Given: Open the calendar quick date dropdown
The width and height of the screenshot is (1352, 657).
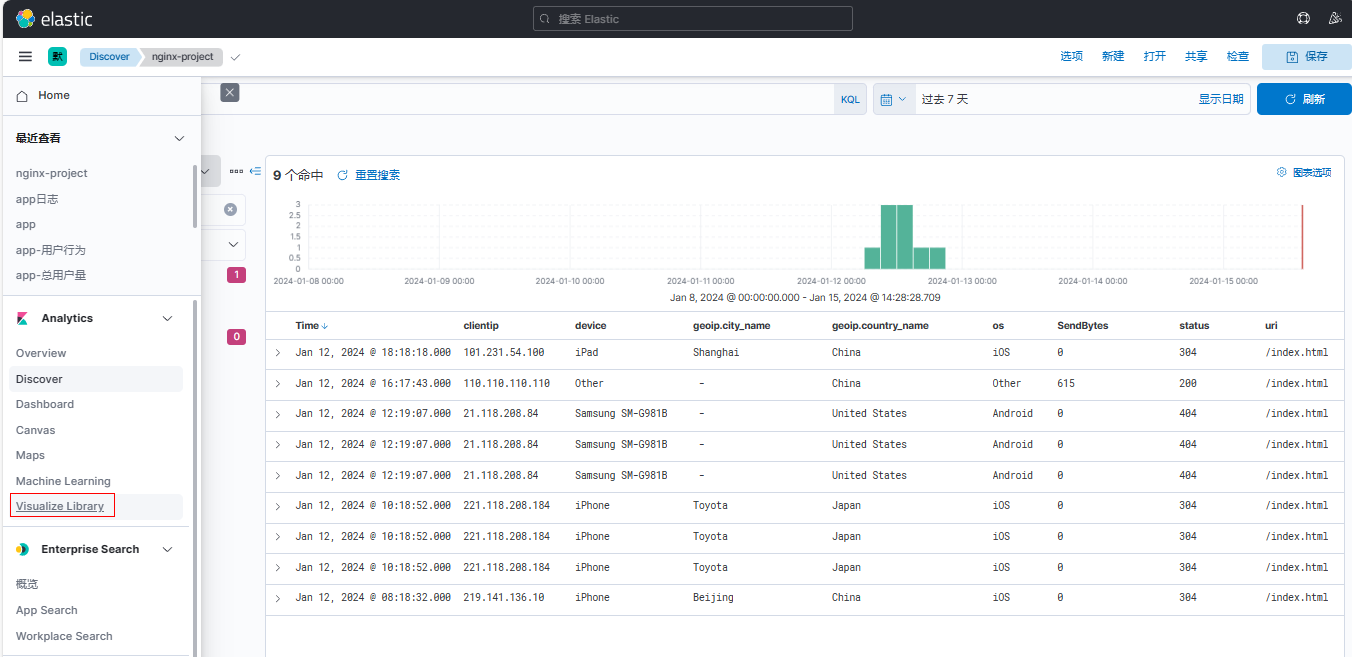Looking at the screenshot, I should (x=893, y=99).
